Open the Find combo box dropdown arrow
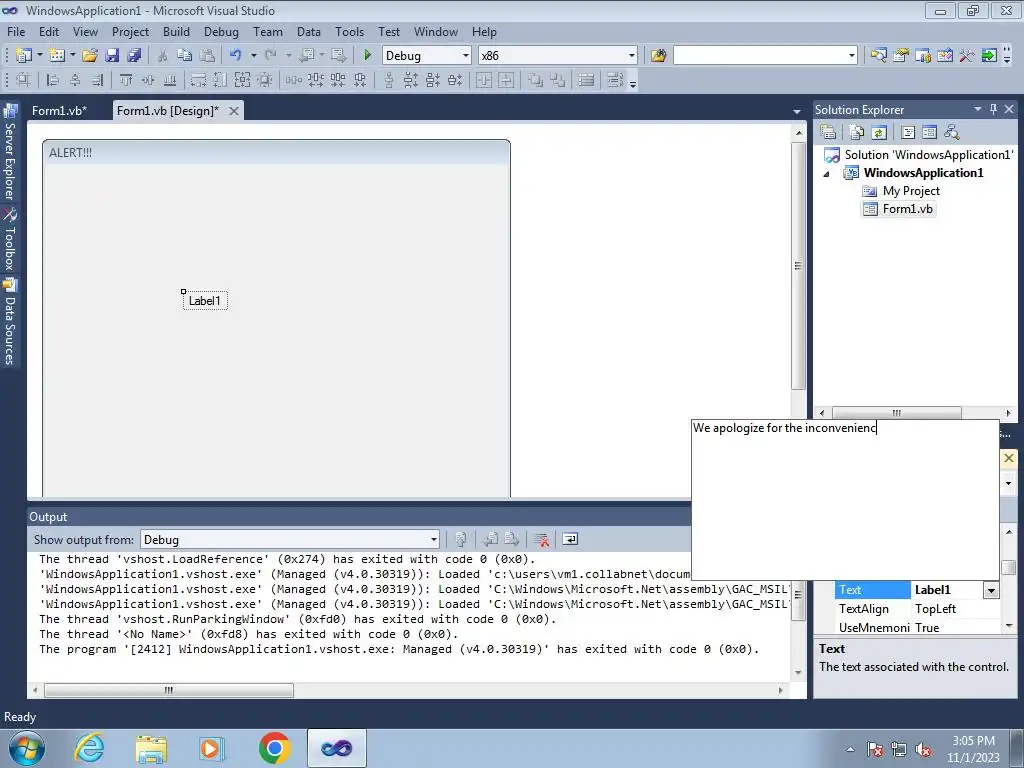The height and width of the screenshot is (768, 1024). click(852, 56)
